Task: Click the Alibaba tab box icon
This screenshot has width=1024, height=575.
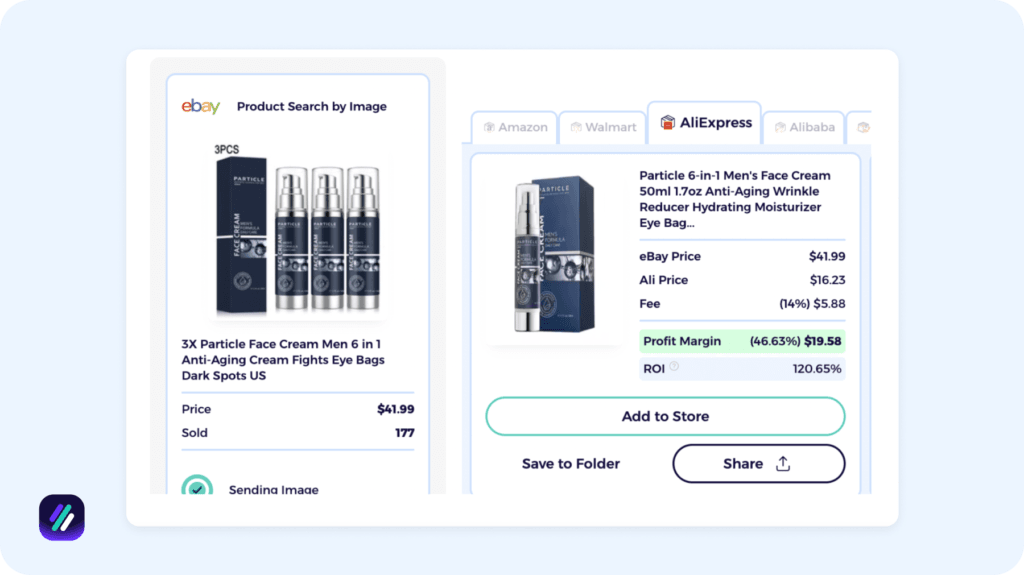Action: [780, 127]
